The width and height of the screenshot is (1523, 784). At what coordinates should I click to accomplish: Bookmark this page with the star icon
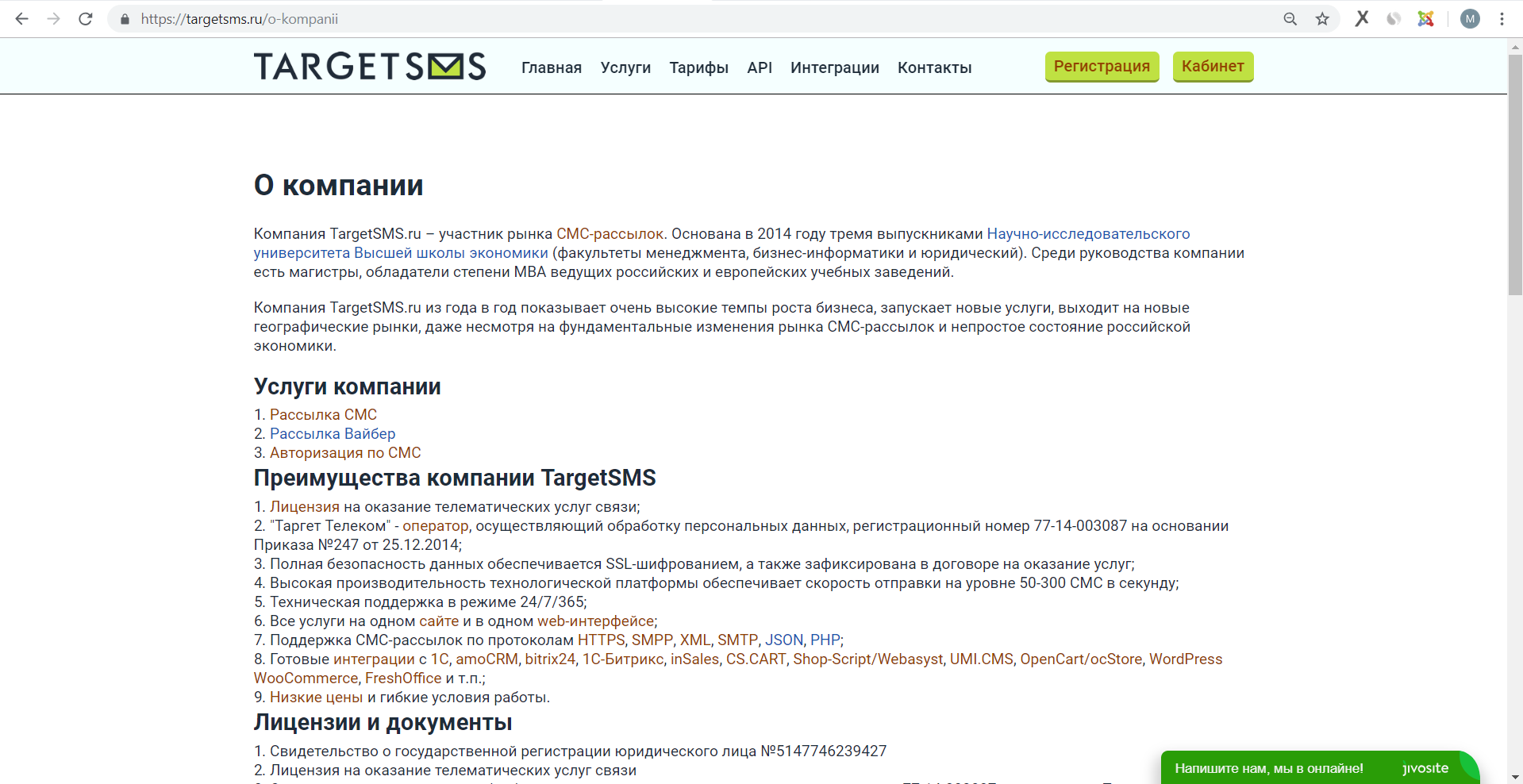click(x=1322, y=19)
